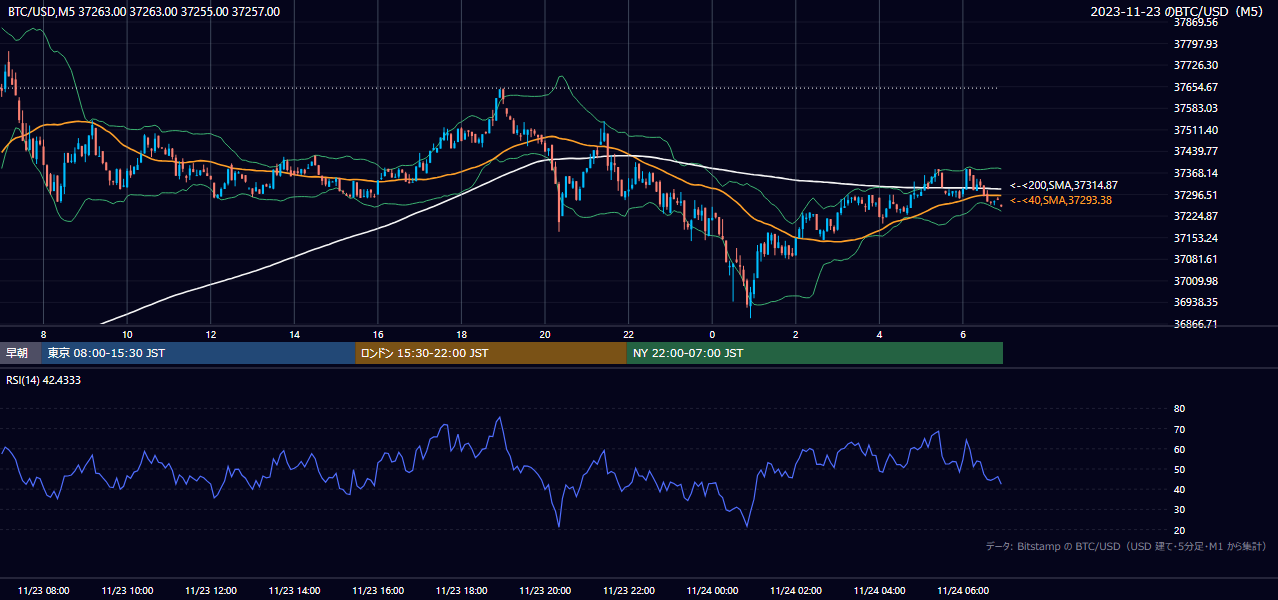Click price axis value 37368.14
The image size is (1278, 600).
point(1196,173)
